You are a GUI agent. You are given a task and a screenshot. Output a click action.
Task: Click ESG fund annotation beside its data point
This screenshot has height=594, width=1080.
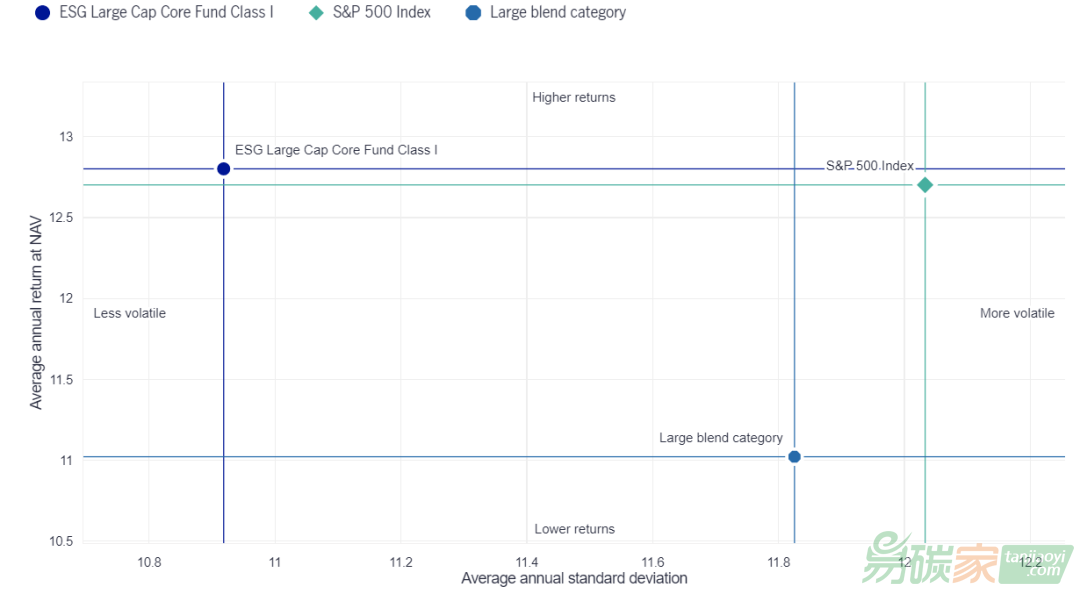pyautogui.click(x=336, y=150)
